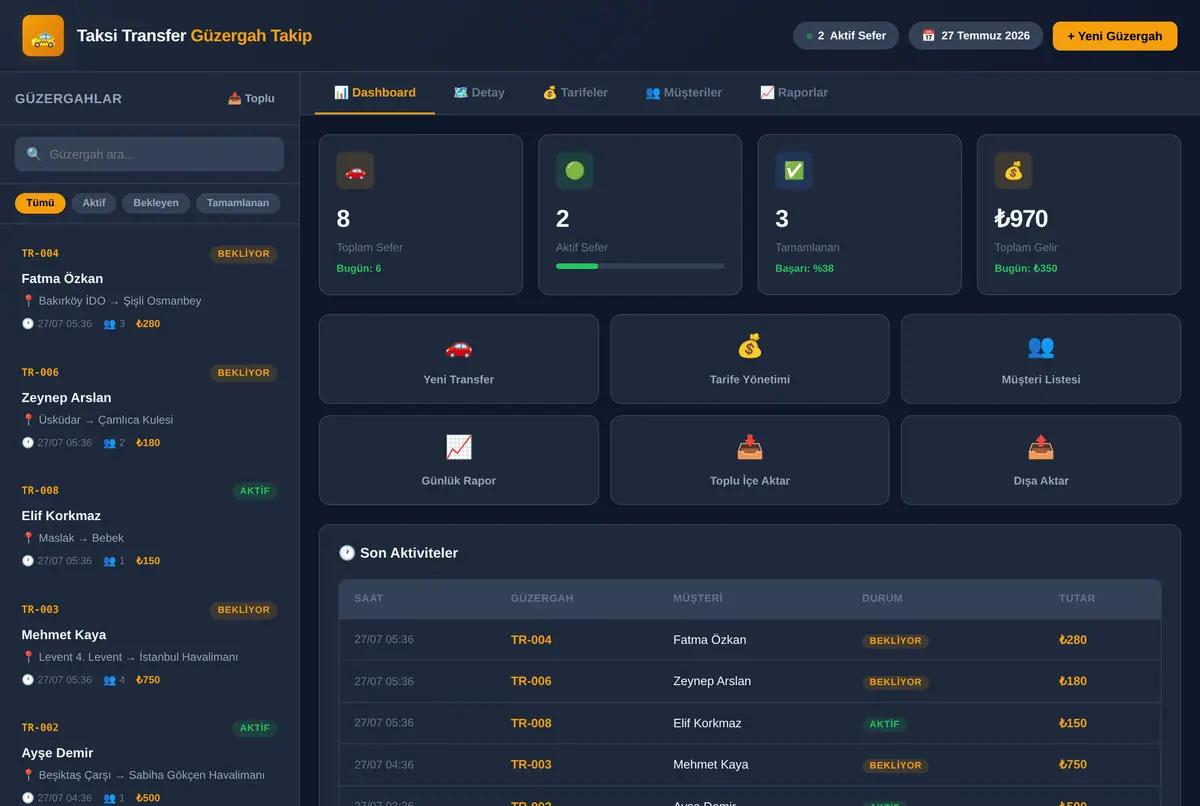Click TR-006 link in activity table
Viewport: 1200px width, 806px height.
(531, 681)
